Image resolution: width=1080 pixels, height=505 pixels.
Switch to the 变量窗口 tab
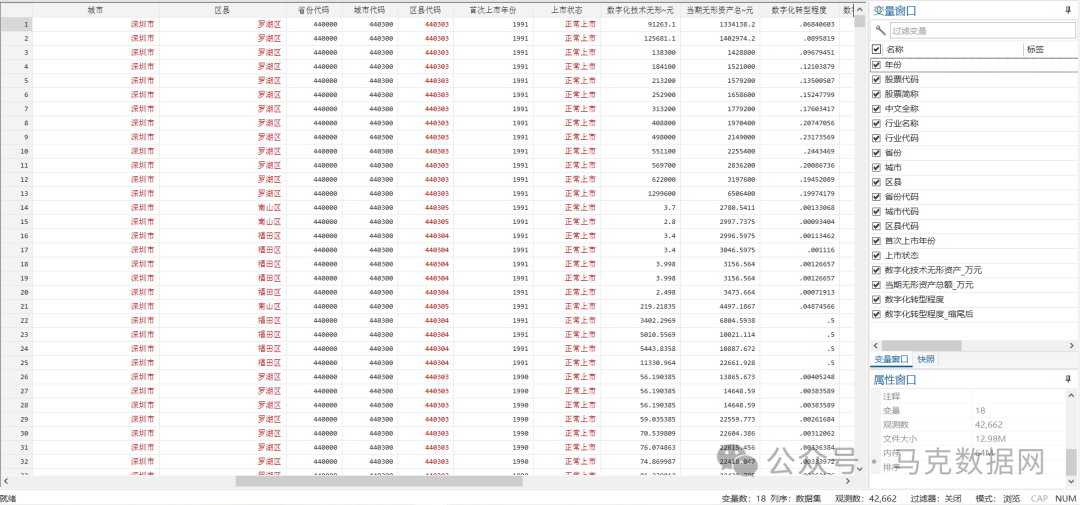pyautogui.click(x=891, y=360)
